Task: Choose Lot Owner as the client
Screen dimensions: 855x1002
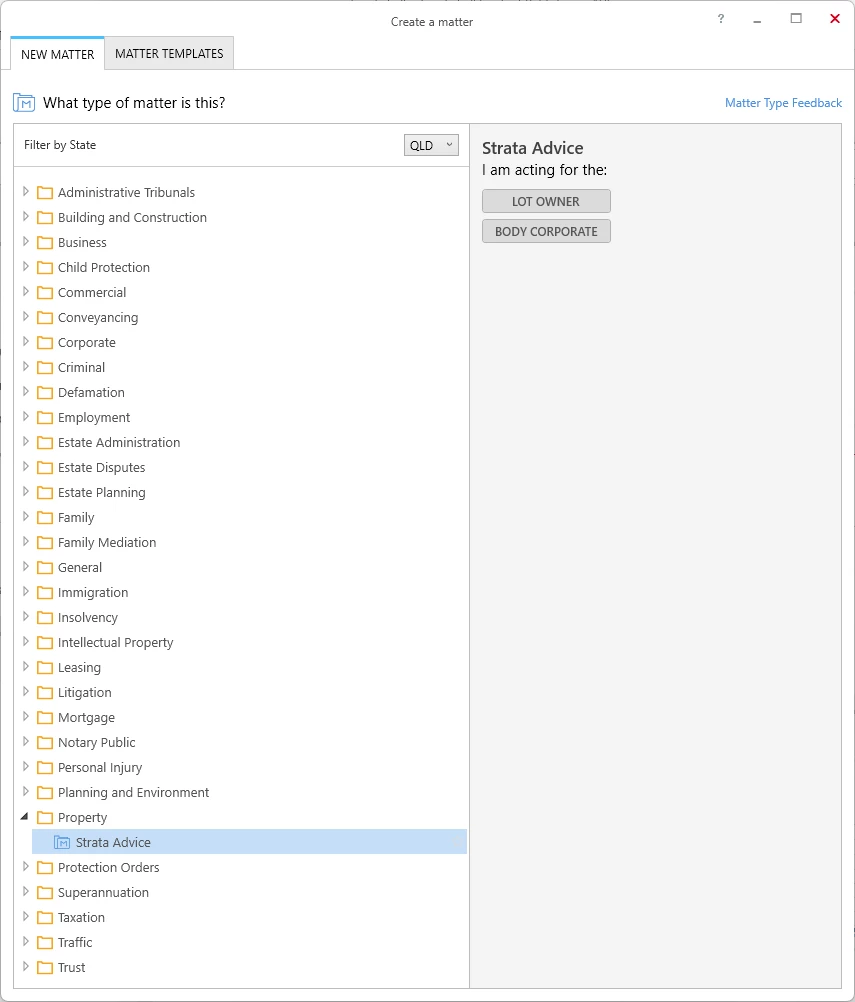Action: (x=546, y=201)
